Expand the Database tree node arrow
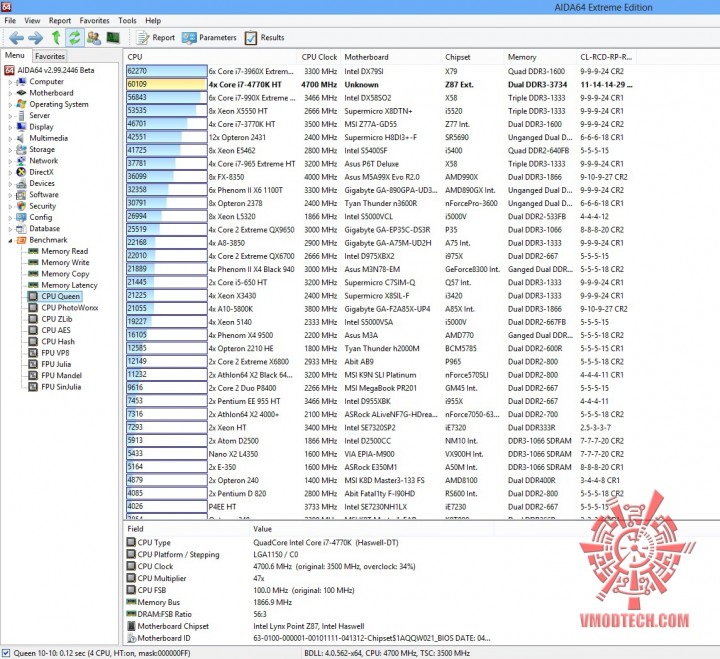The width and height of the screenshot is (720, 659). click(10, 229)
